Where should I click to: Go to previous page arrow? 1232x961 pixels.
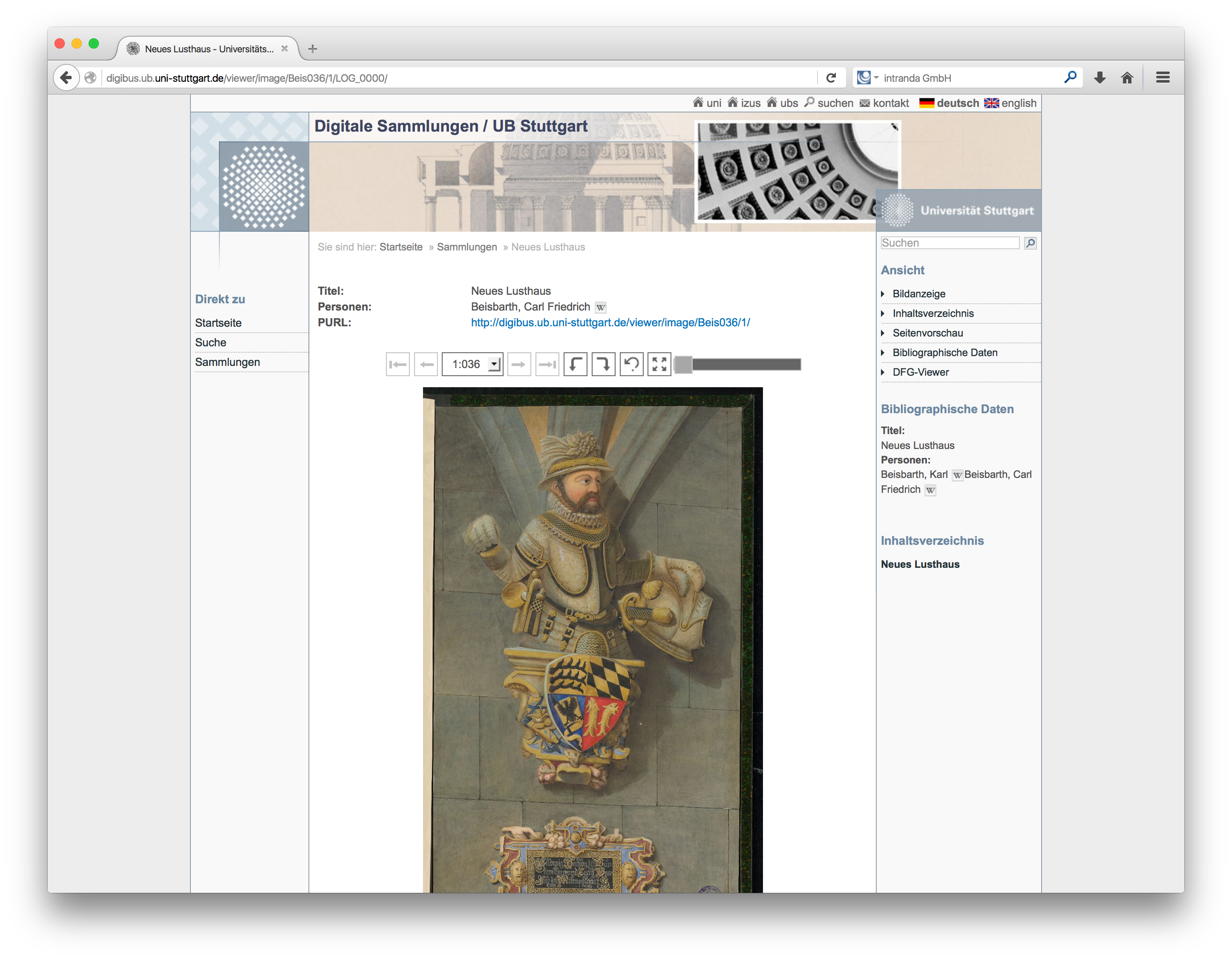coord(426,364)
